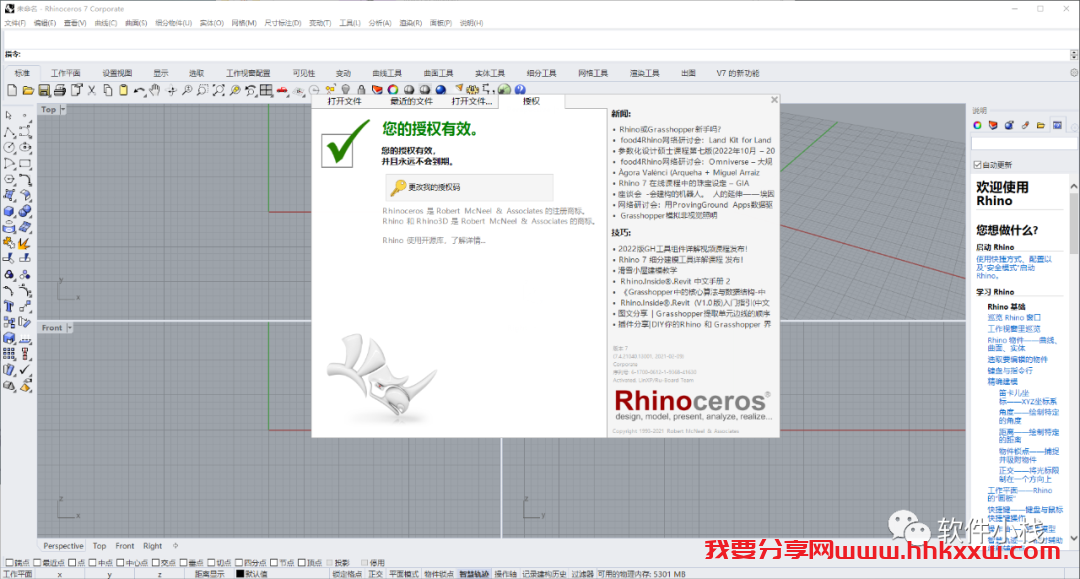The width and height of the screenshot is (1080, 579).
Task: Click the Paste clipboard icon
Action: coord(123,90)
